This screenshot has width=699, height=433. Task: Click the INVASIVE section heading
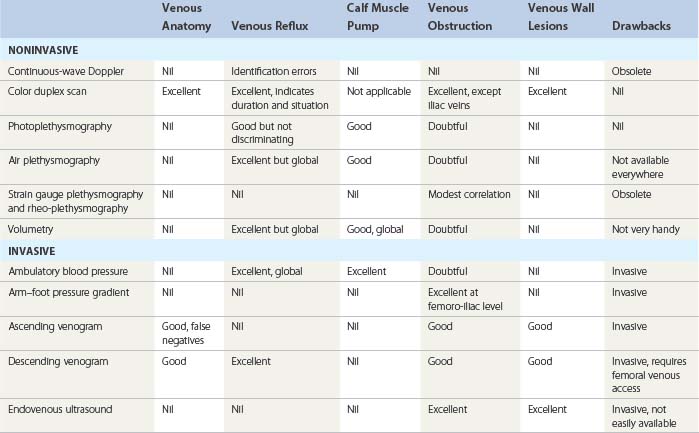pyautogui.click(x=32, y=250)
